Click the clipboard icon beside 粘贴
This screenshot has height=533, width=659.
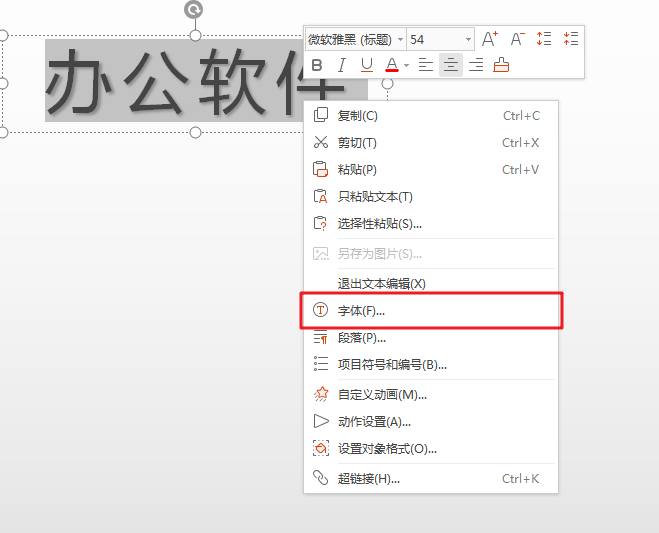[320, 169]
